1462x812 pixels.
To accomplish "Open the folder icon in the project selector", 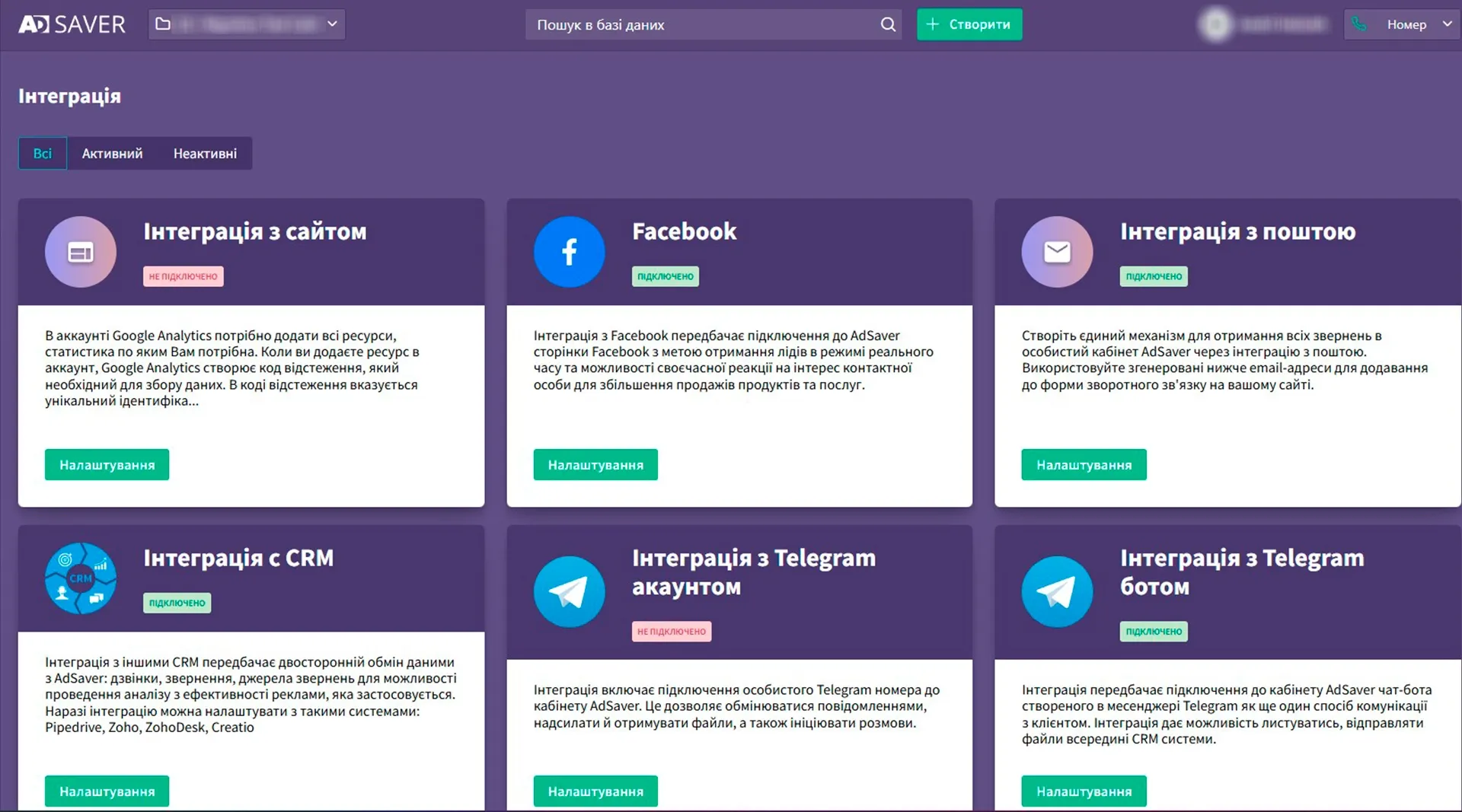I will click(163, 24).
